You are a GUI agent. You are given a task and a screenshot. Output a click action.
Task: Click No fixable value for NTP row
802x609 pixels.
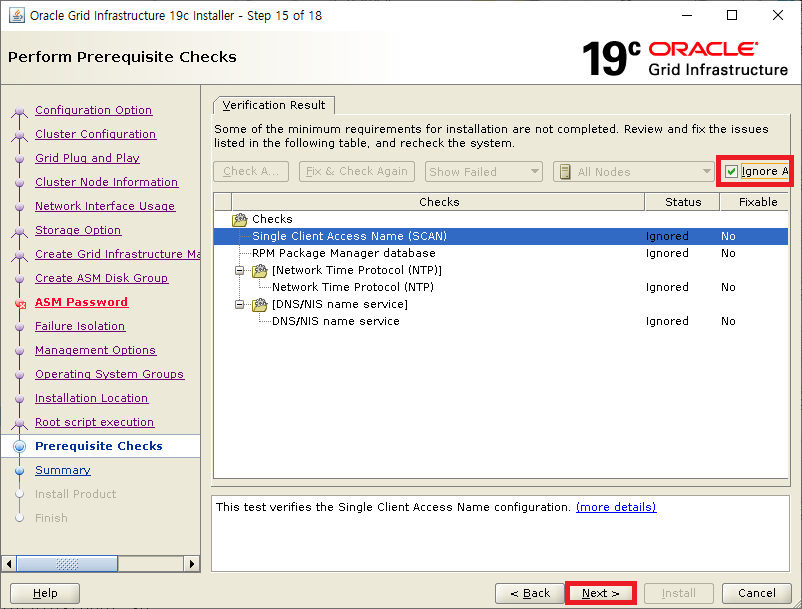coord(728,287)
